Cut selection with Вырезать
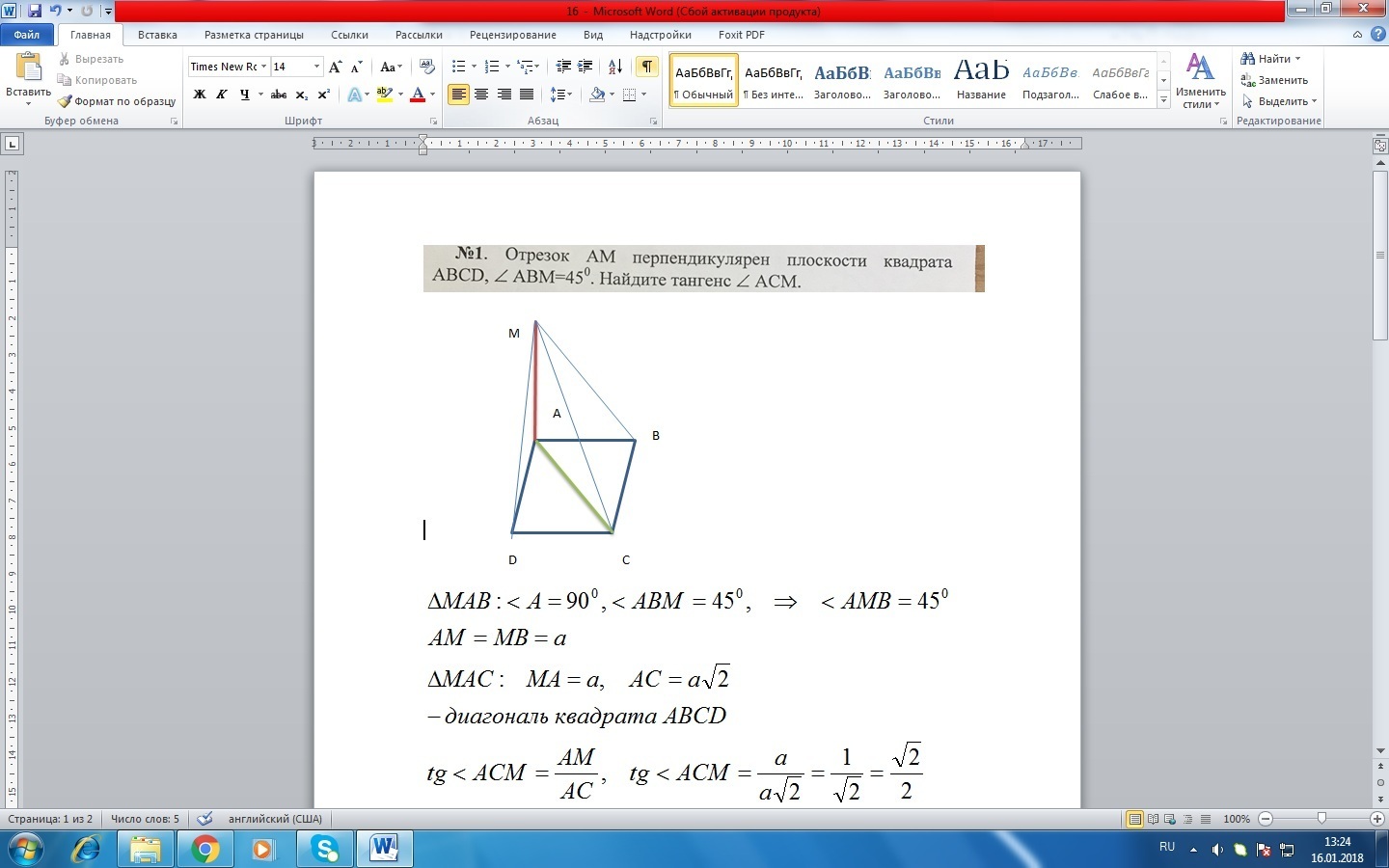Screen dimensions: 1389x868 click(91, 59)
